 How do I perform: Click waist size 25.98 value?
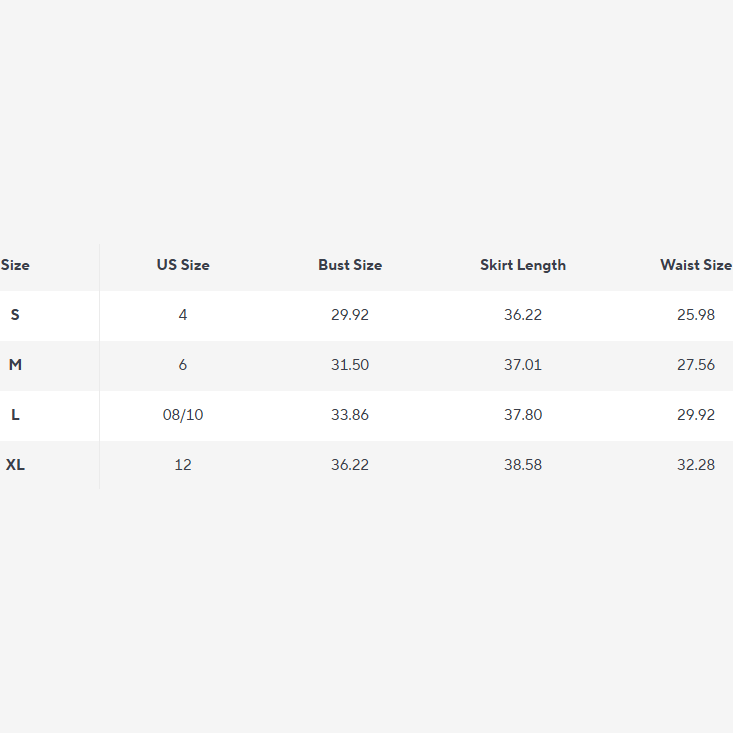pos(696,315)
